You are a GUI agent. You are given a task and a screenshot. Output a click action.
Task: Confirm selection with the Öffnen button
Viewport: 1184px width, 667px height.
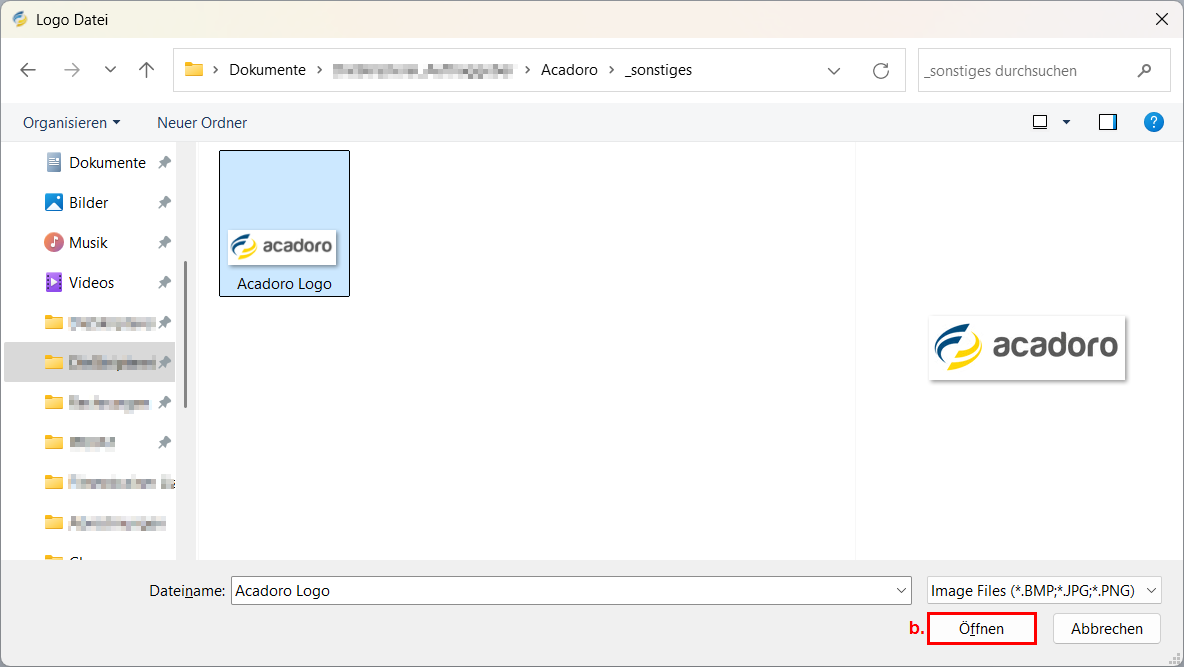click(981, 628)
